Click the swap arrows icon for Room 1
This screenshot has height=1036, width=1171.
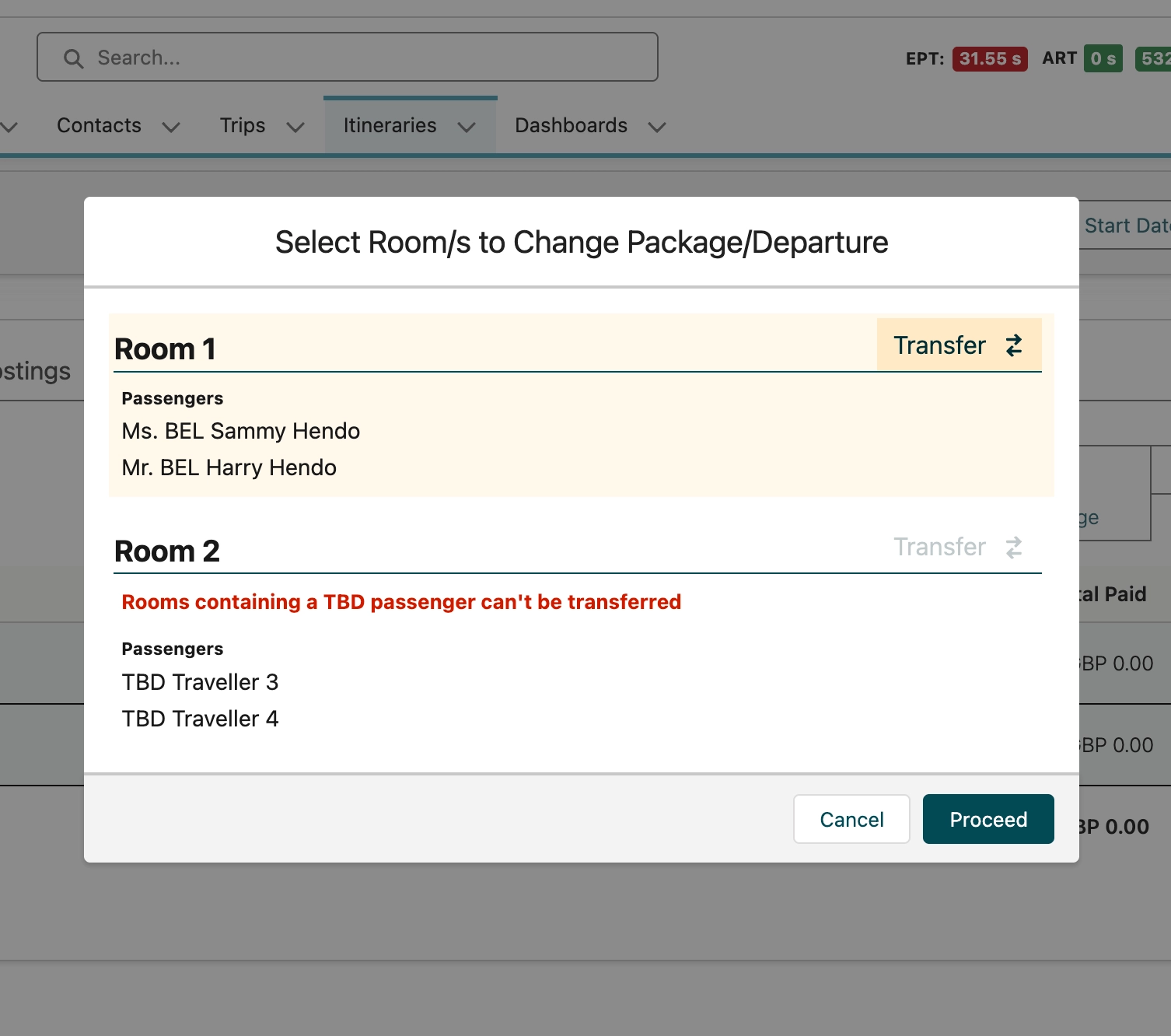point(1013,345)
